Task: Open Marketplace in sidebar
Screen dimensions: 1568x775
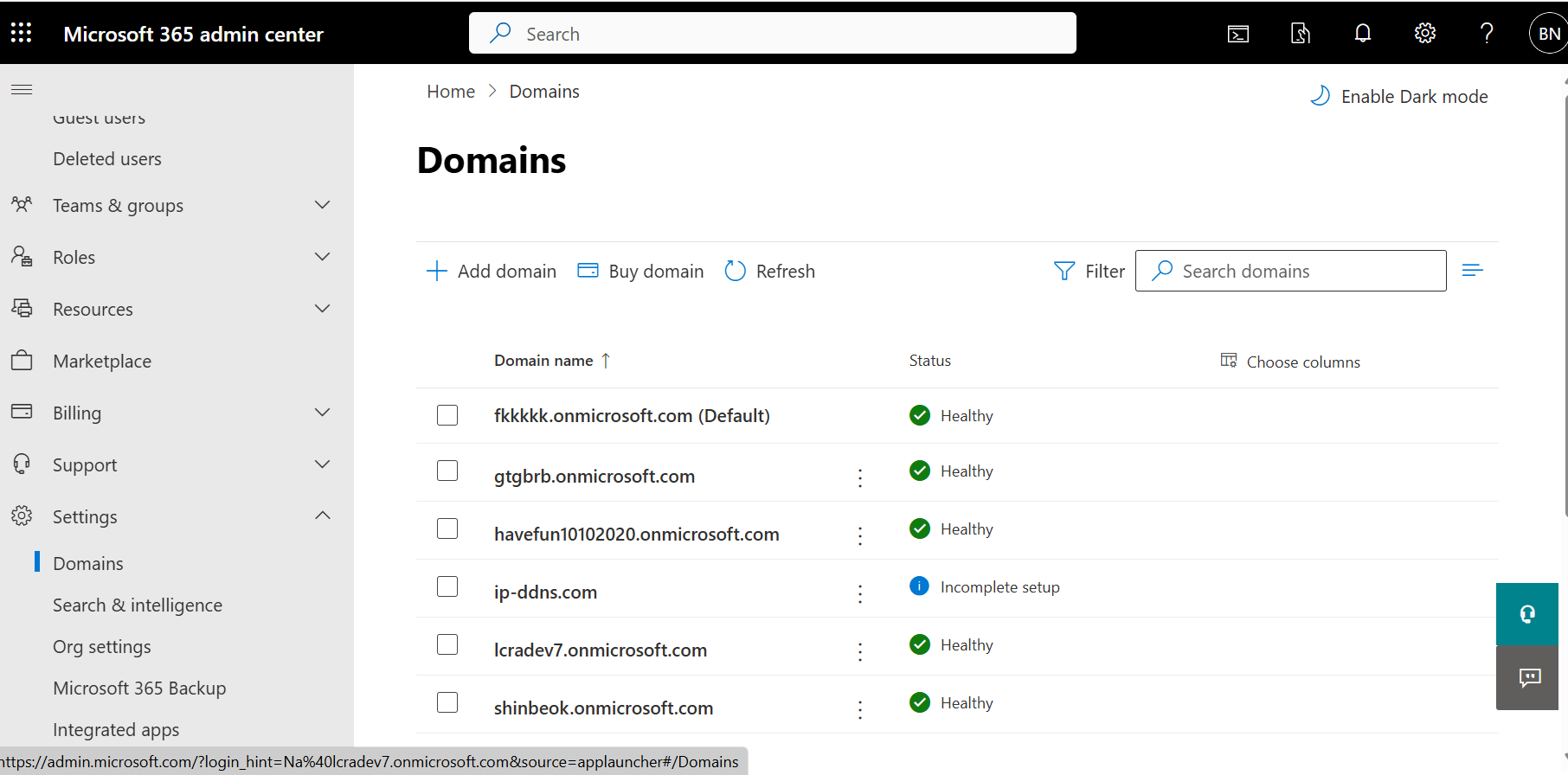Action: pos(102,362)
